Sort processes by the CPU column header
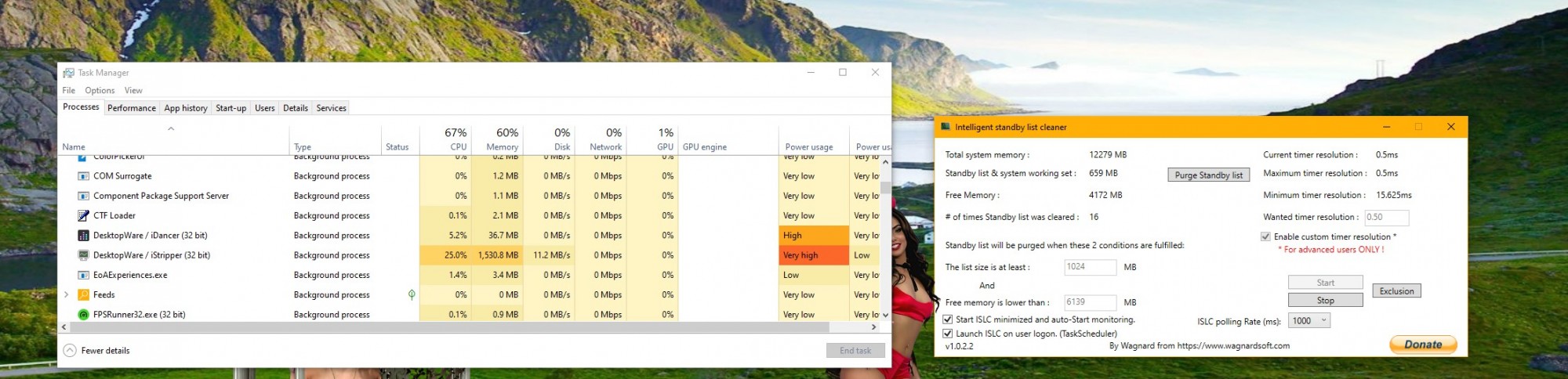The height and width of the screenshot is (379, 1568). [445, 139]
